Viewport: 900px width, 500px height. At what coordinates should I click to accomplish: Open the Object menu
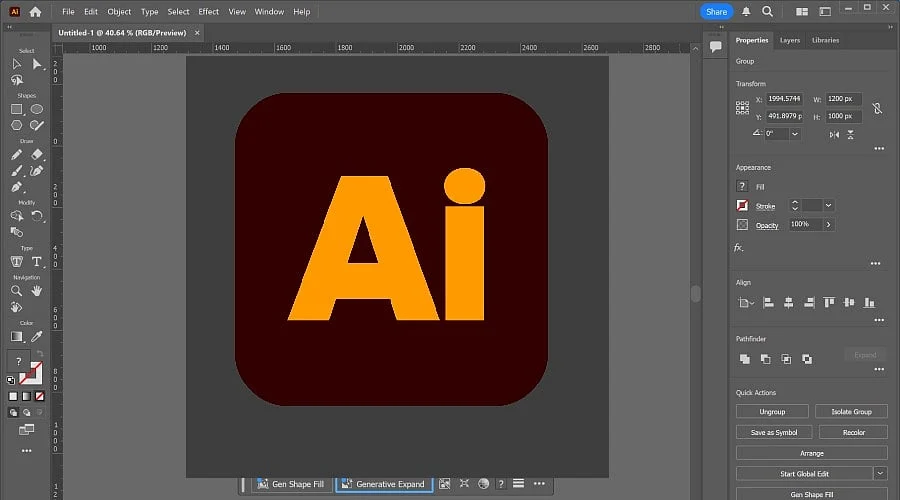[x=119, y=11]
